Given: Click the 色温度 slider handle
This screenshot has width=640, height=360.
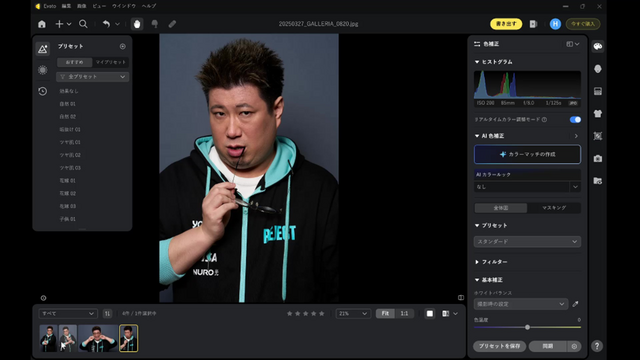Looking at the screenshot, I should click(x=527, y=327).
